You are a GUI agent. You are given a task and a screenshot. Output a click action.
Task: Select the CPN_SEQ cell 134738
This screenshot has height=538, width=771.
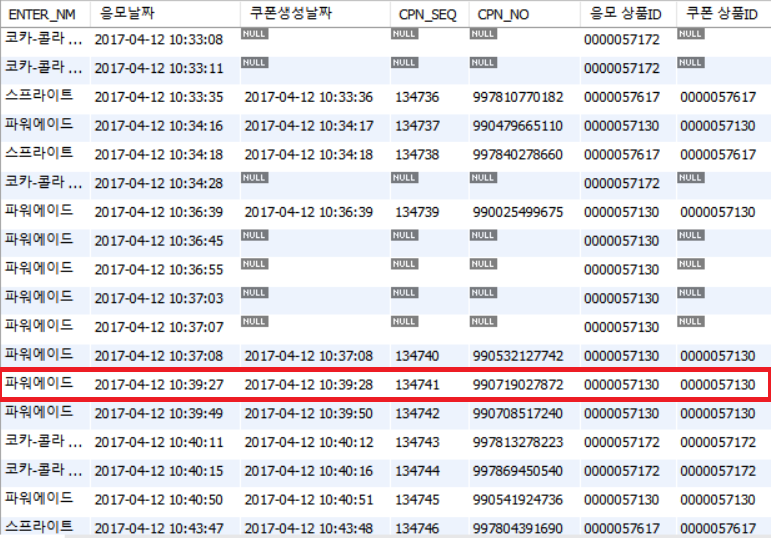[x=416, y=155]
